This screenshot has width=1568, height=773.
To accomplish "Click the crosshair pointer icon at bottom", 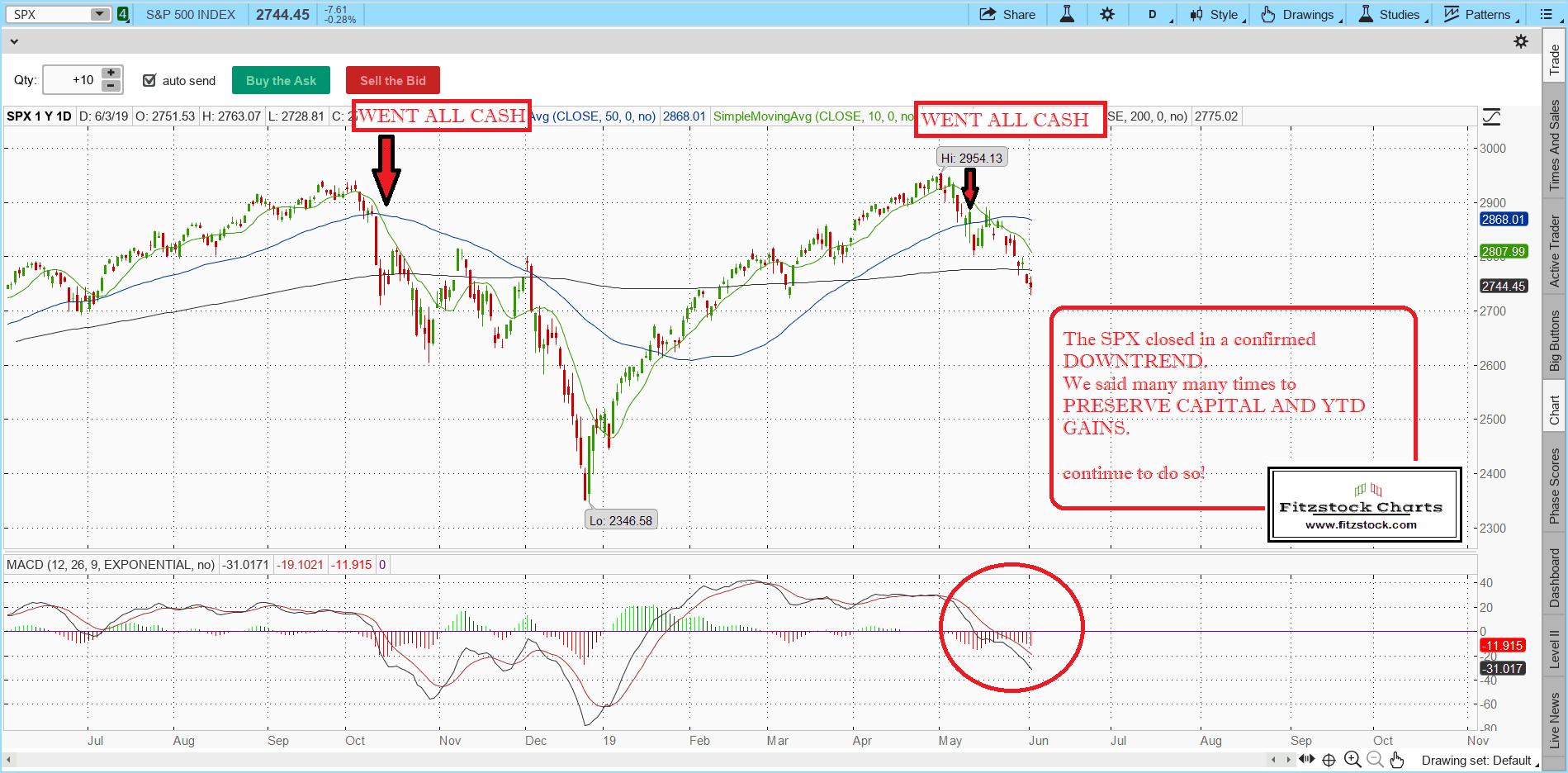I will pos(1329,760).
